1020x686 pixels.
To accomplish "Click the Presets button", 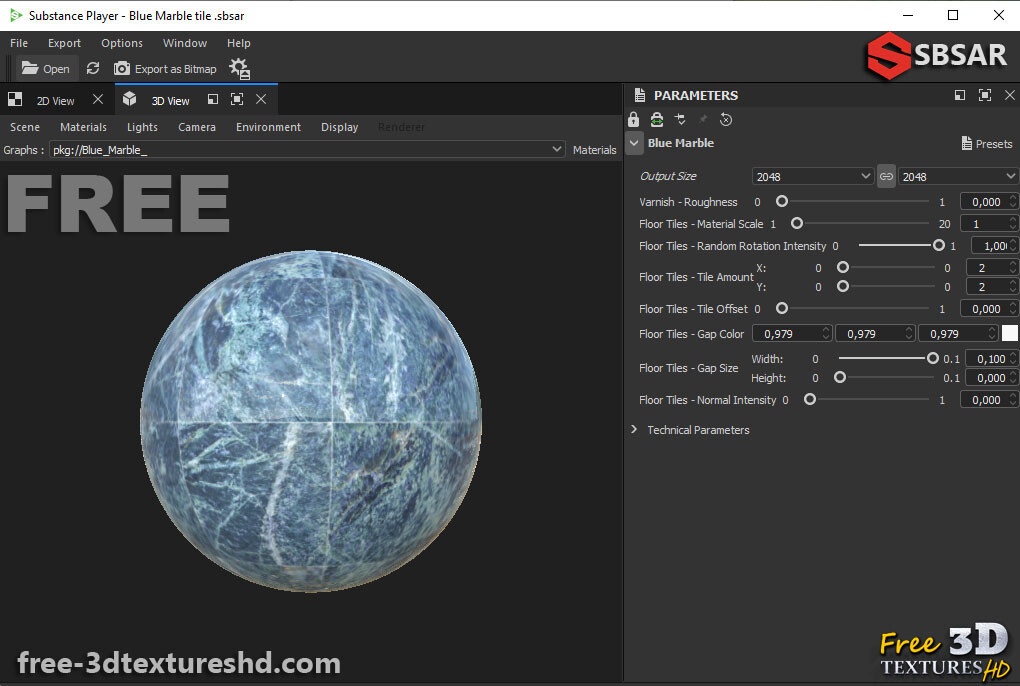I will (x=986, y=143).
